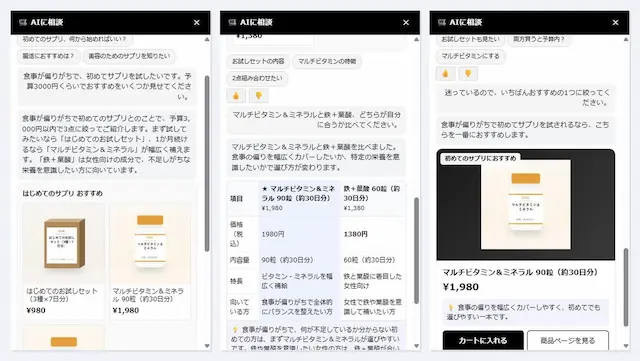The height and width of the screenshot is (361, 640).
Task: Click 鉄＋葉酸 60粒 column header
Action: 372,198
